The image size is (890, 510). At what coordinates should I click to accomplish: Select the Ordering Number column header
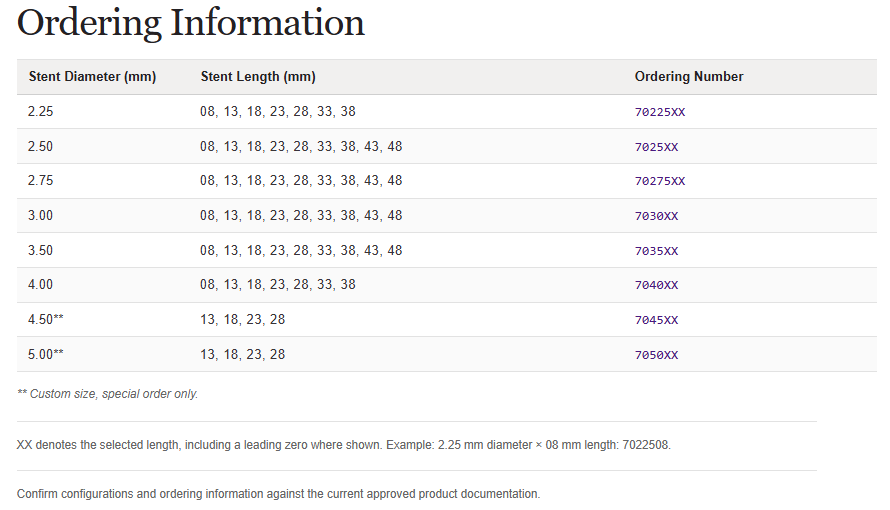click(x=689, y=77)
